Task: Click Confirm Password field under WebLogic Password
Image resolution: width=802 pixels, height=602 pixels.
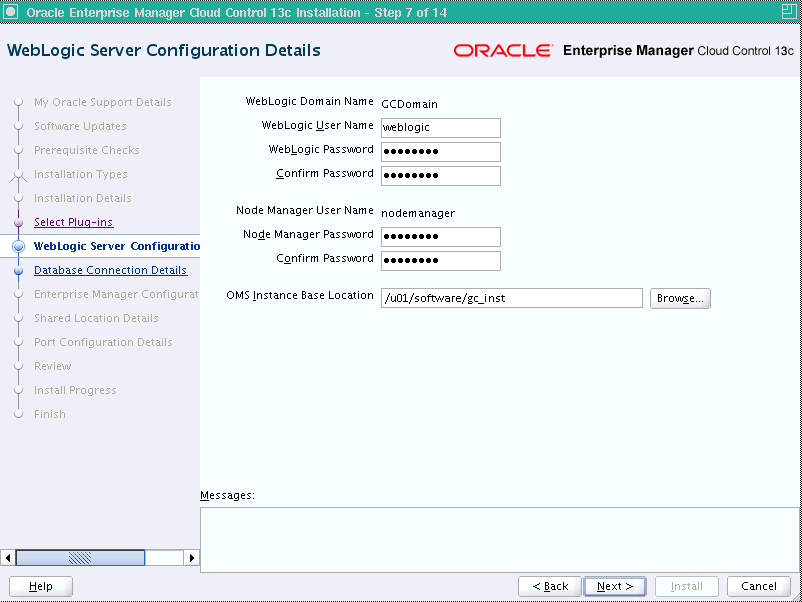Action: (x=440, y=176)
